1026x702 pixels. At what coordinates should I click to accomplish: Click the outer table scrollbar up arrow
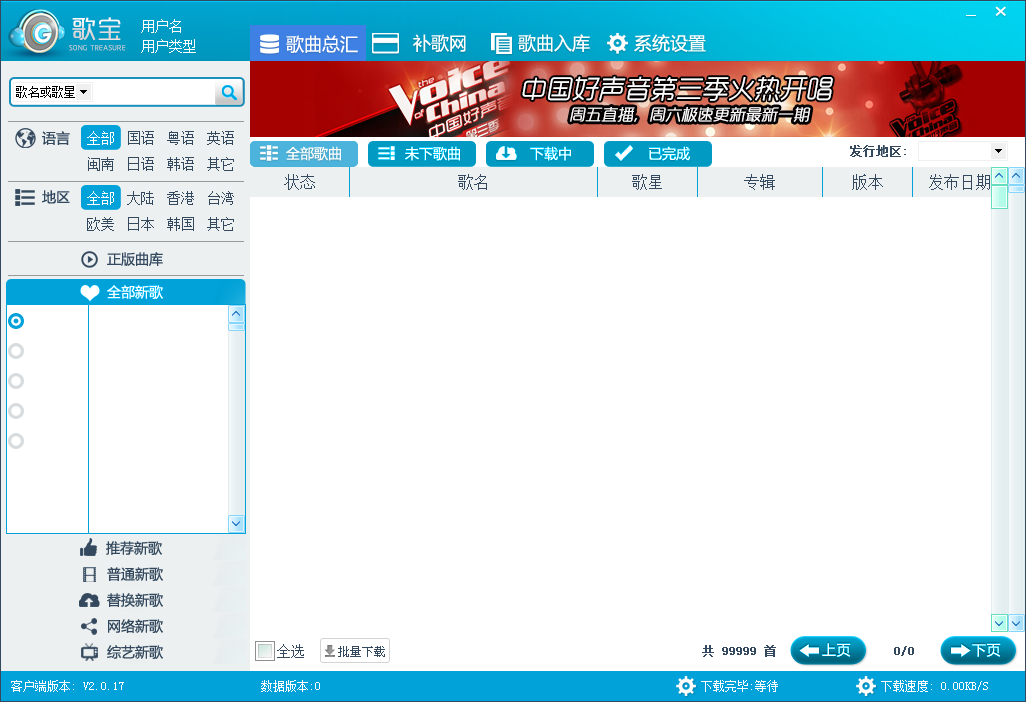point(1016,176)
